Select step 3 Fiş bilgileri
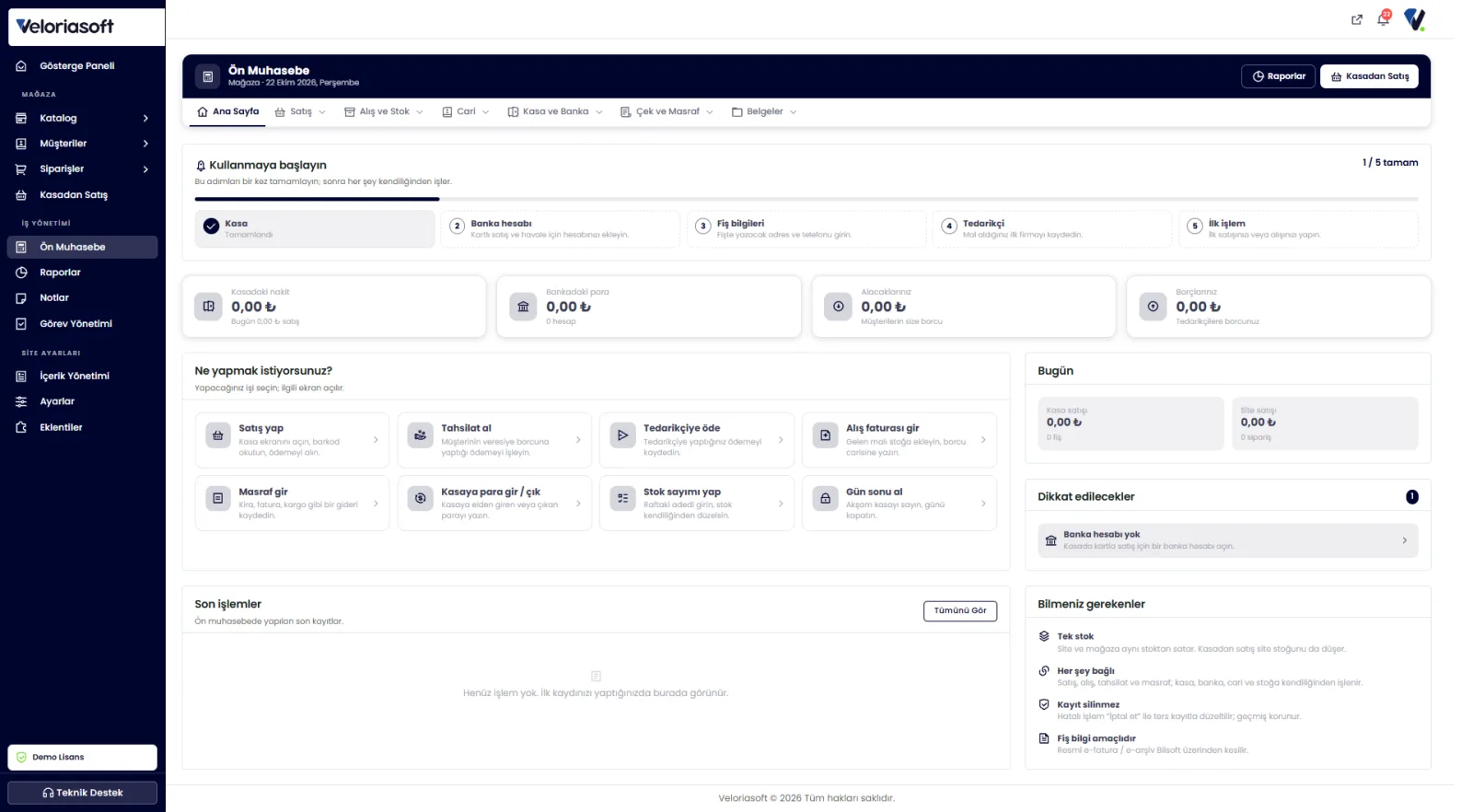1473x812 pixels. [x=806, y=229]
